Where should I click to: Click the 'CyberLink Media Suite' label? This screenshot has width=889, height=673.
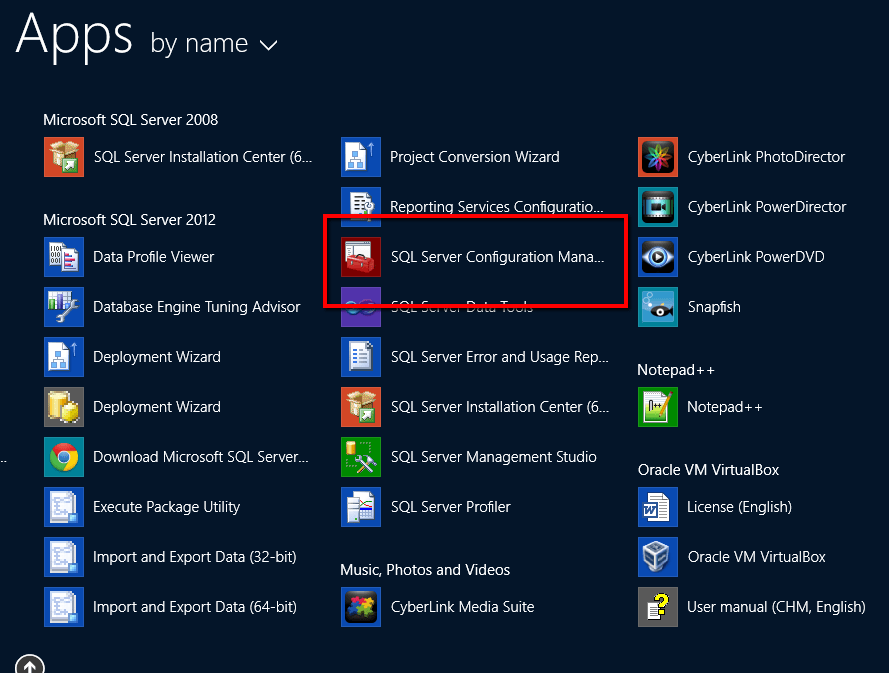462,607
